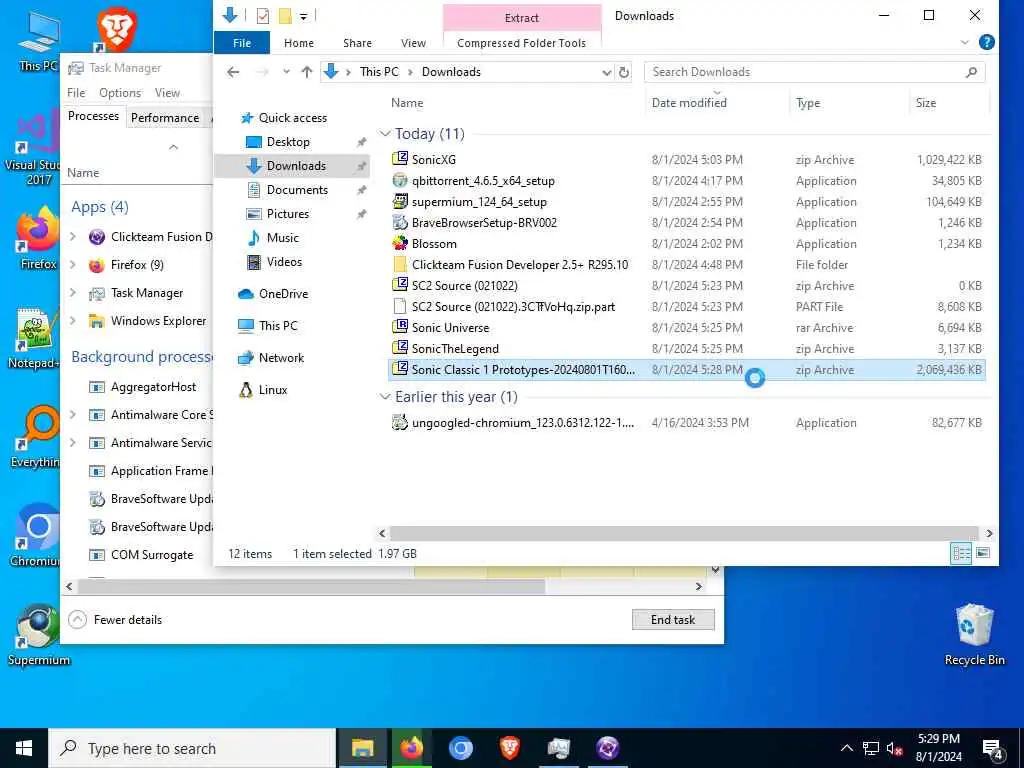
Task: Click Task Manager horizontal scrollbar
Action: click(x=311, y=586)
